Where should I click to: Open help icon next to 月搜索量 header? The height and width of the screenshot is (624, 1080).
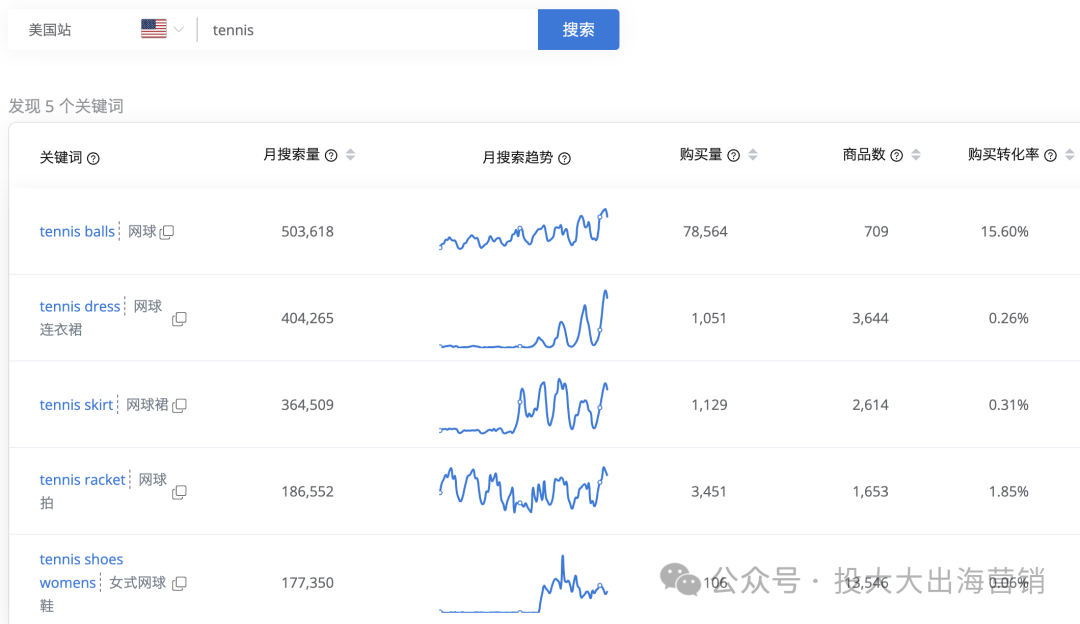coord(331,156)
